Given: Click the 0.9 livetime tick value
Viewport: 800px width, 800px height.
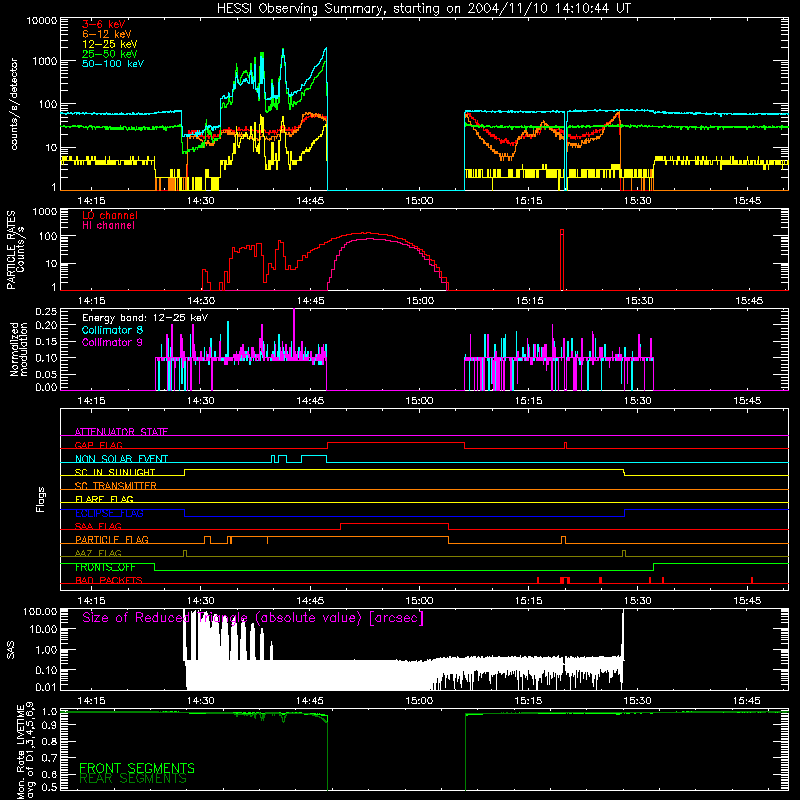Looking at the screenshot, I should (49, 727).
